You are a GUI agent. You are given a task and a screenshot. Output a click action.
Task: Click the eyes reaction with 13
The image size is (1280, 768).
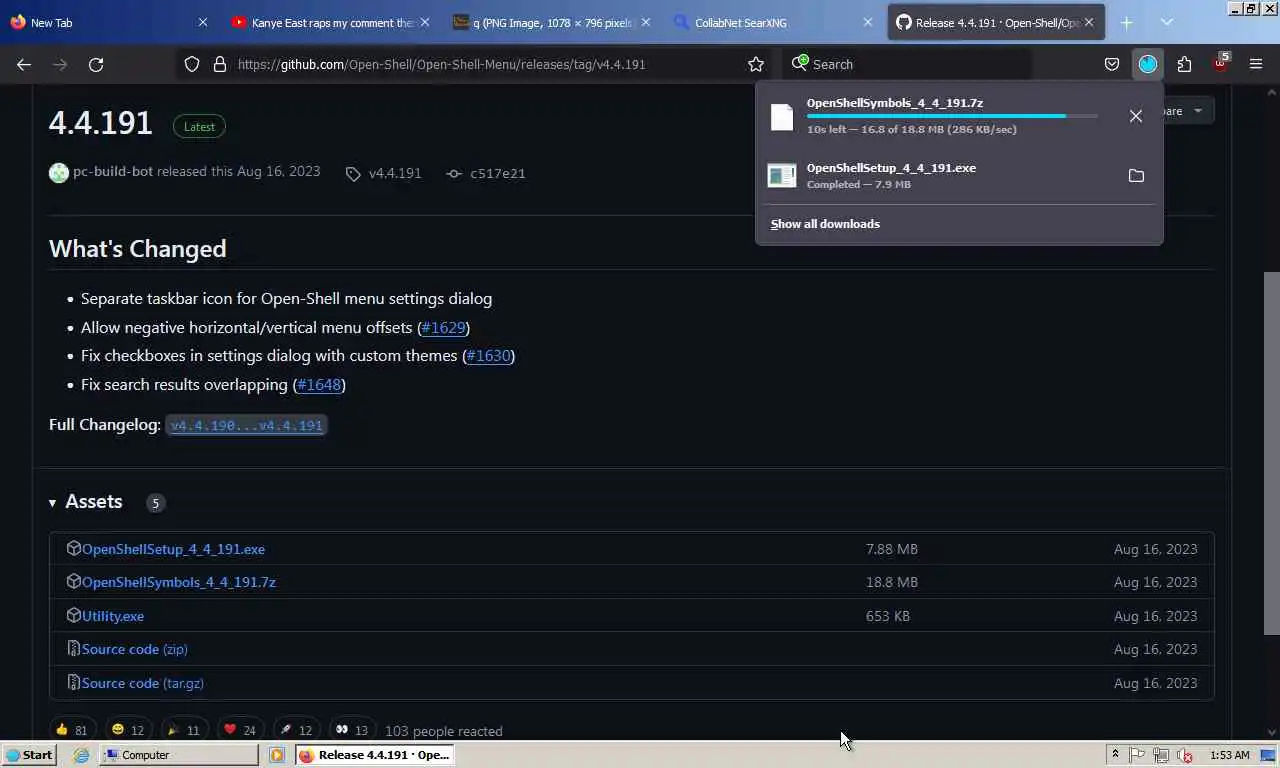coord(352,730)
